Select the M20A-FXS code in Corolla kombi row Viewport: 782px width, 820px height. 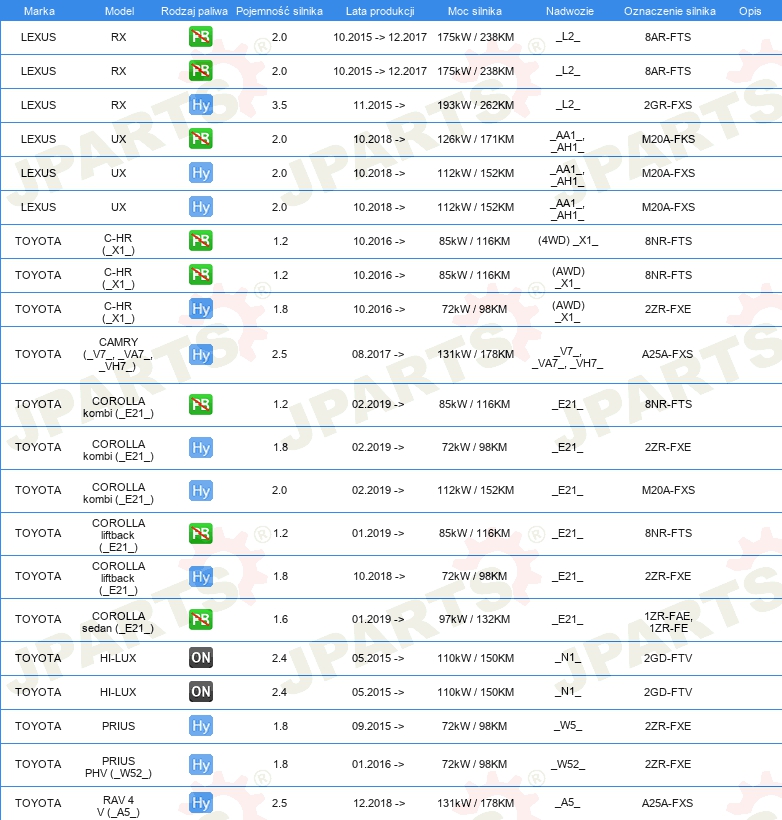point(668,490)
